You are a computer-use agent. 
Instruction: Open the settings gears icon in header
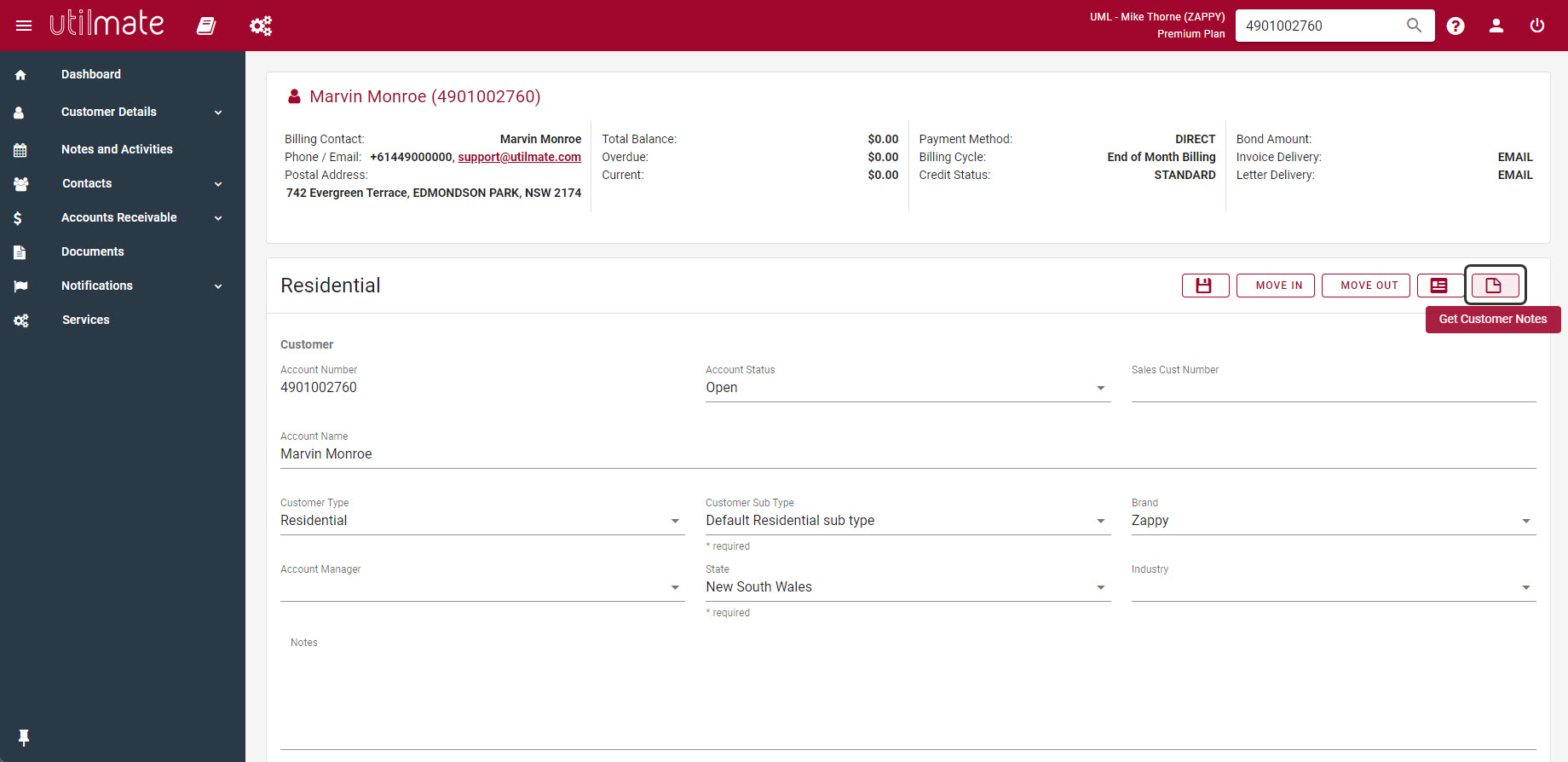click(261, 26)
